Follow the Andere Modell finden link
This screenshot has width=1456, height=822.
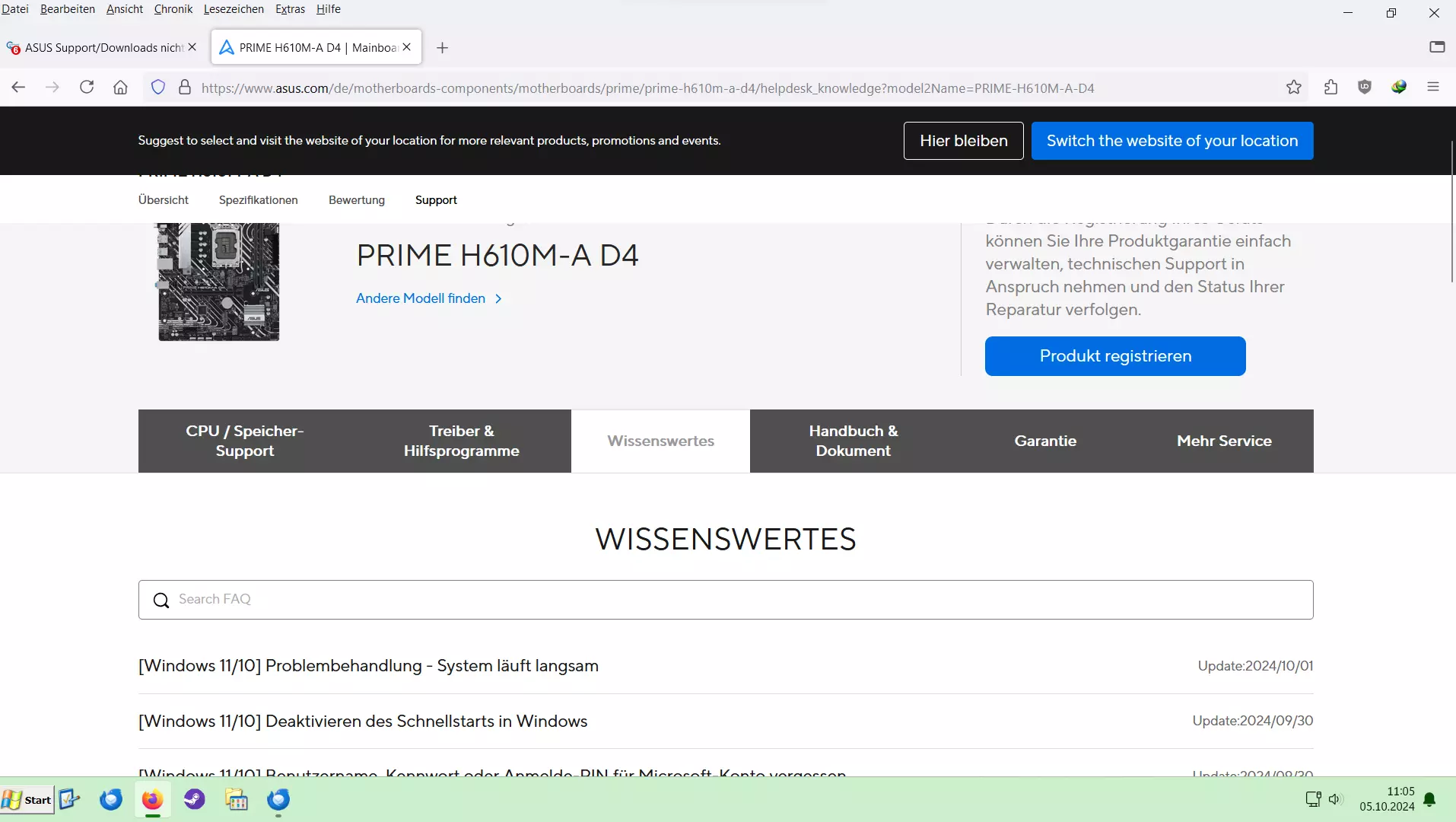pos(429,298)
